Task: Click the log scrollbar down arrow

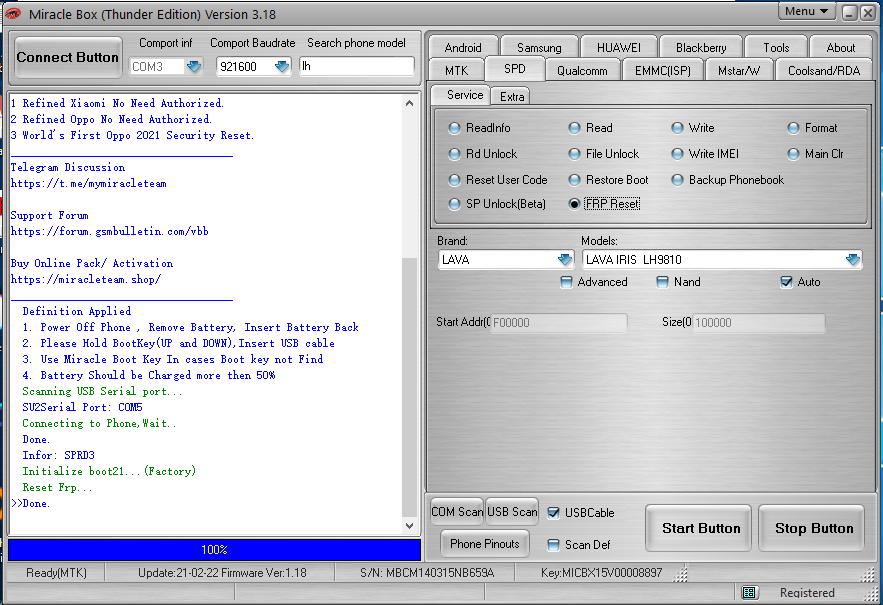Action: click(409, 526)
